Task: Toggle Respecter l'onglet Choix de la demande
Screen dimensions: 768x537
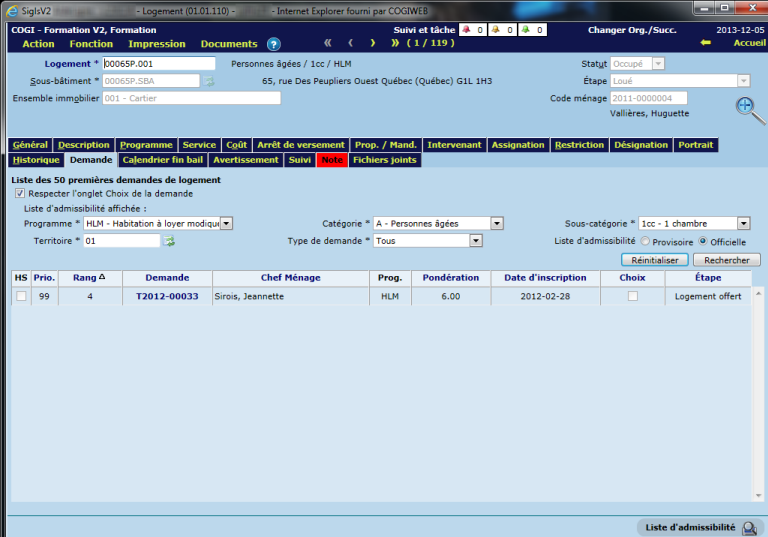Action: [x=20, y=194]
